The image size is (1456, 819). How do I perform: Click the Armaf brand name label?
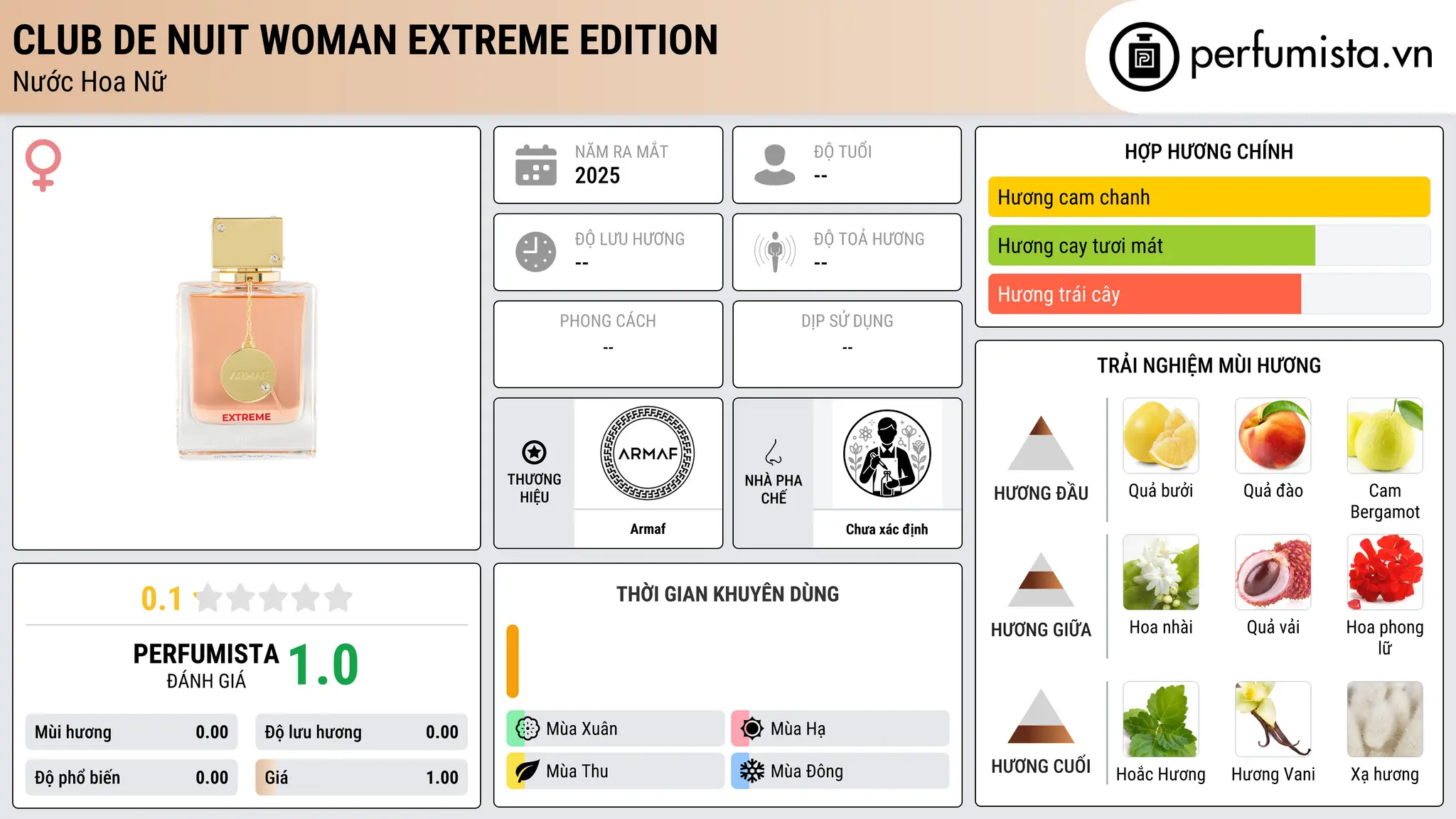[x=648, y=529]
